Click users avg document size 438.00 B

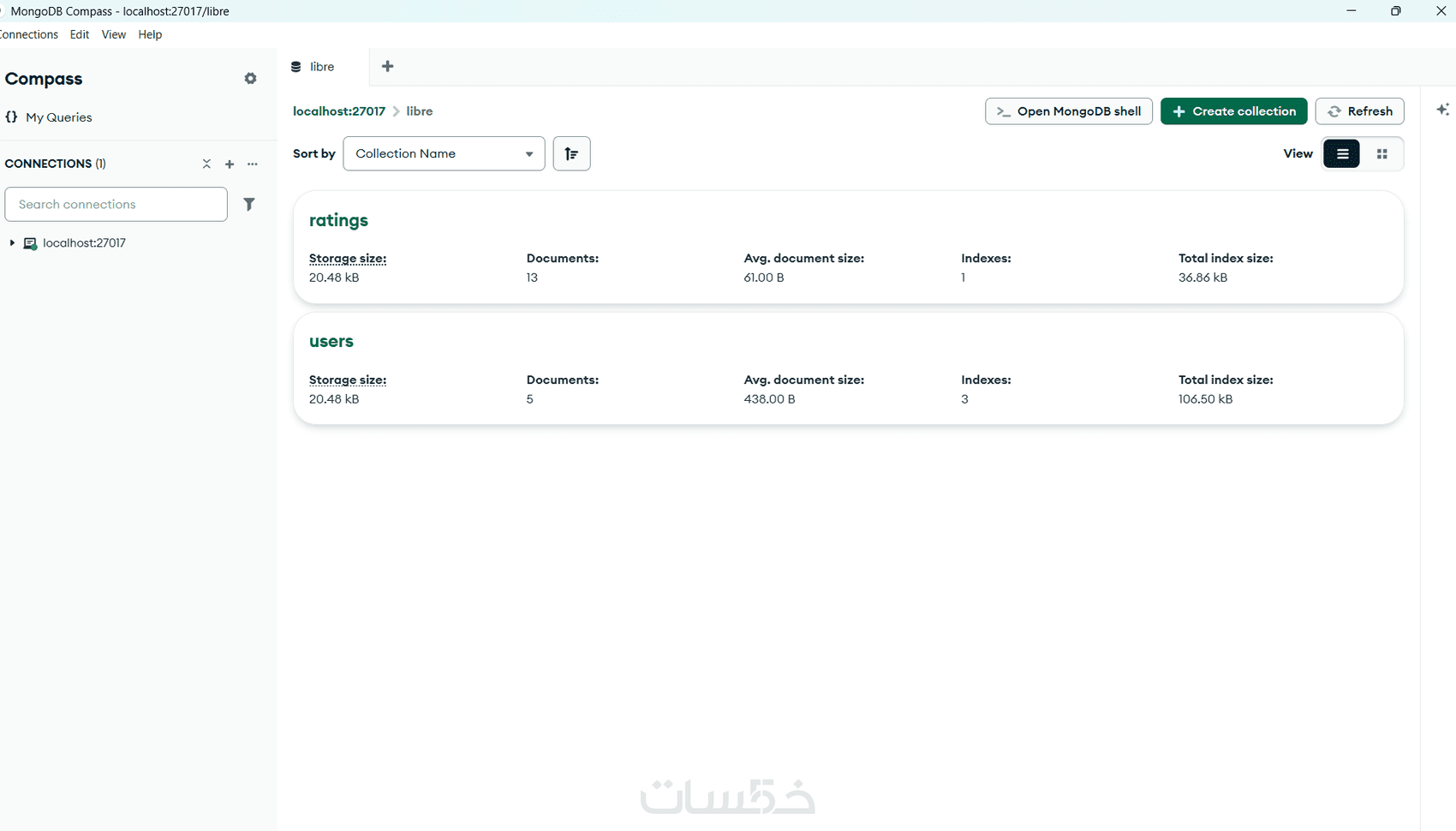pyautogui.click(x=769, y=399)
